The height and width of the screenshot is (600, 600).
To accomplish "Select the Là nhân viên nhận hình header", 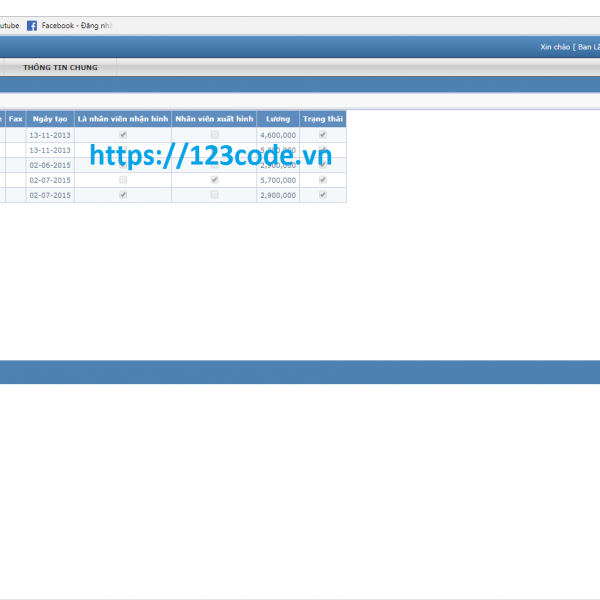I will [123, 118].
